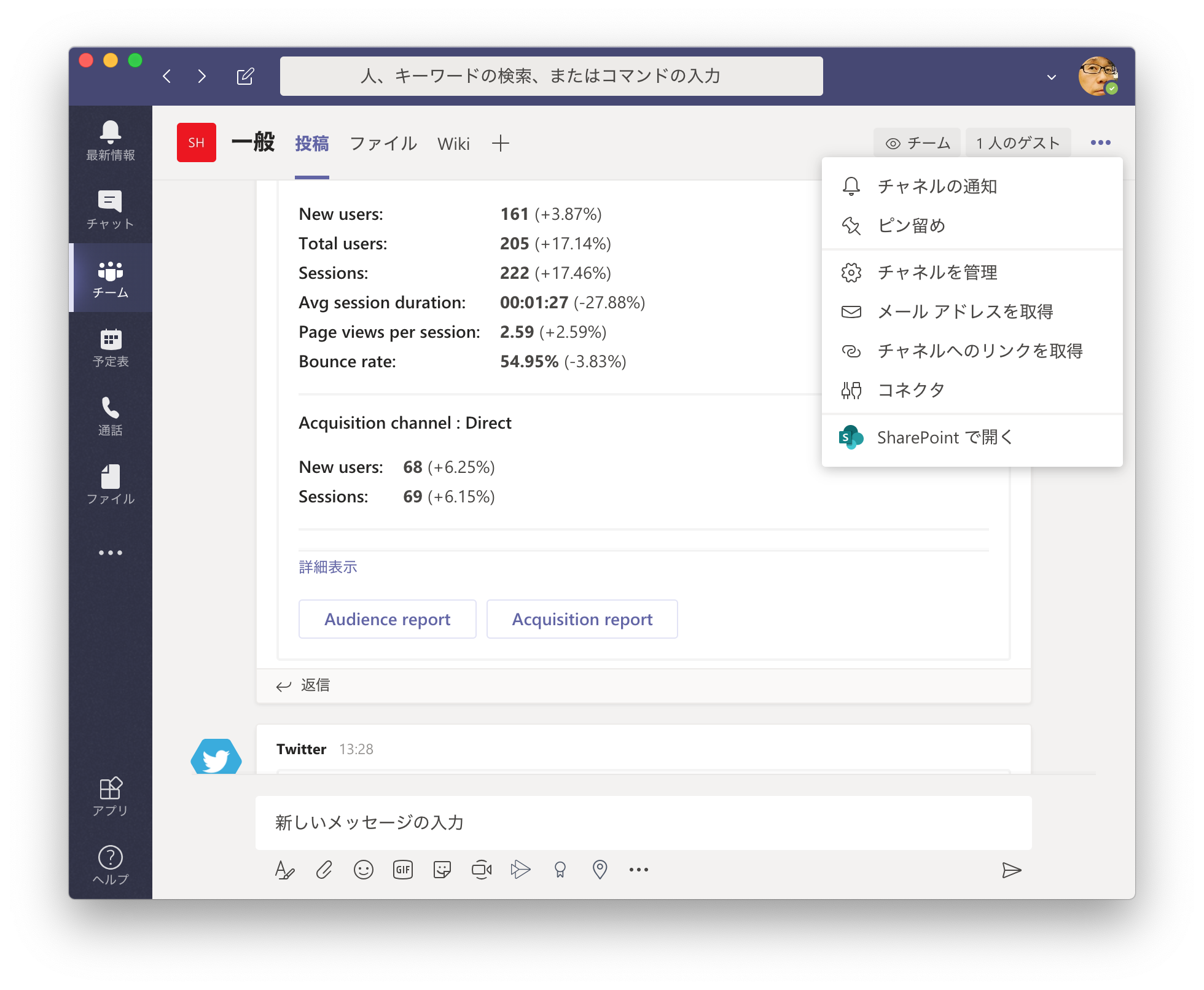Click the attach file paperclip icon
Image resolution: width=1204 pixels, height=990 pixels.
pyautogui.click(x=324, y=870)
